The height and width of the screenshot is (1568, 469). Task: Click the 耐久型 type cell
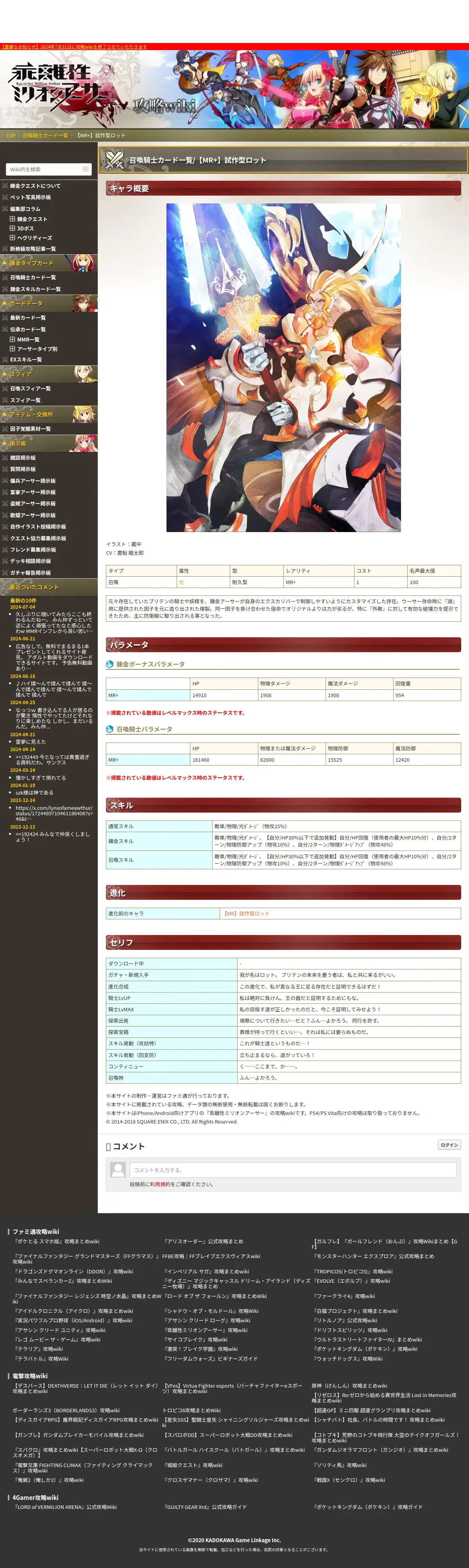256,583
